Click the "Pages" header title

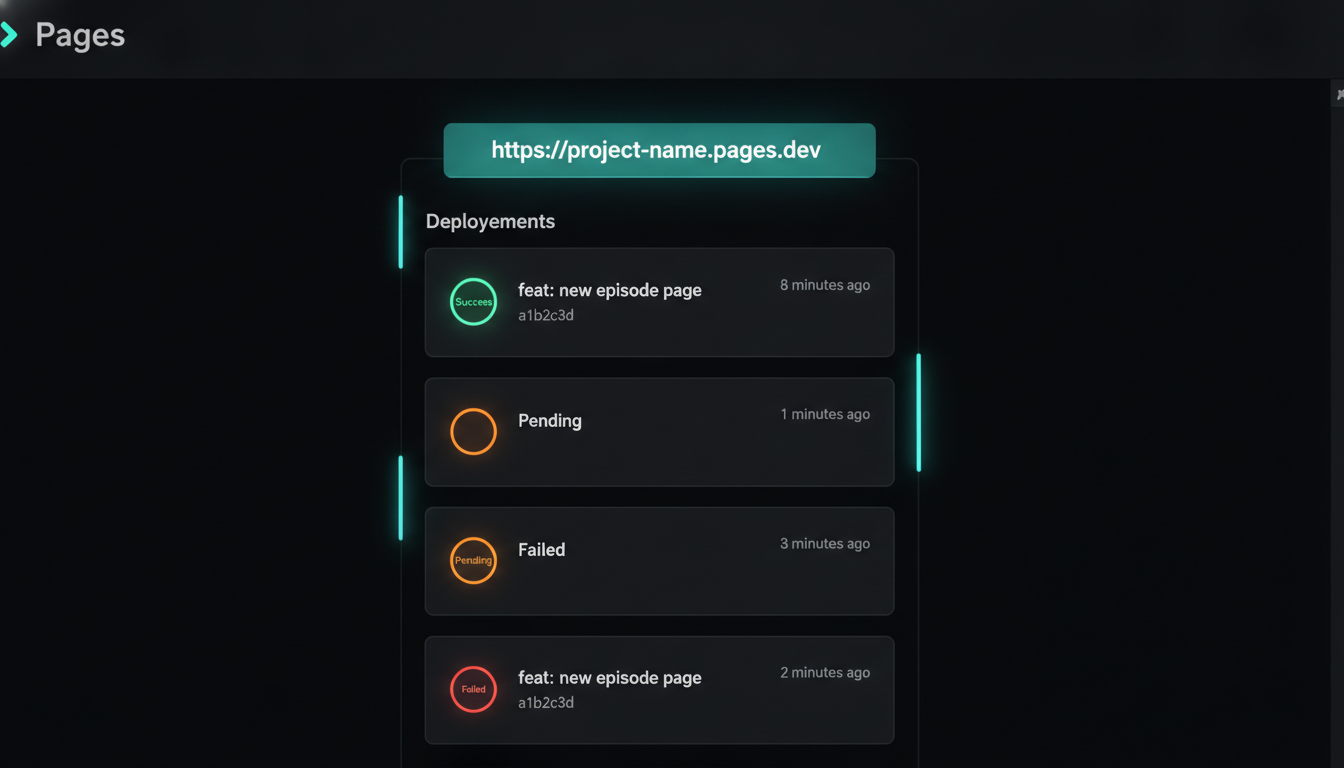pos(80,35)
